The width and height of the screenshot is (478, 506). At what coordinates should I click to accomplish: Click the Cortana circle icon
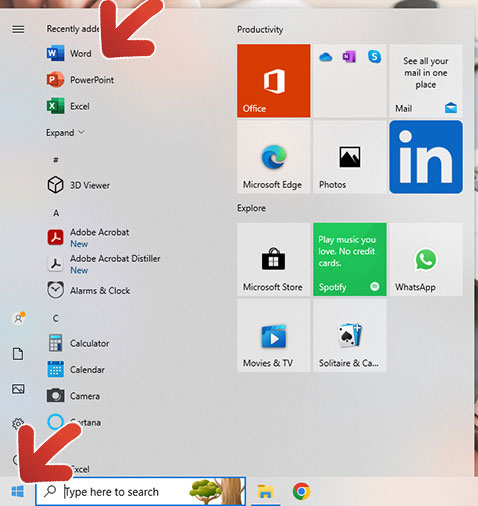tap(55, 422)
